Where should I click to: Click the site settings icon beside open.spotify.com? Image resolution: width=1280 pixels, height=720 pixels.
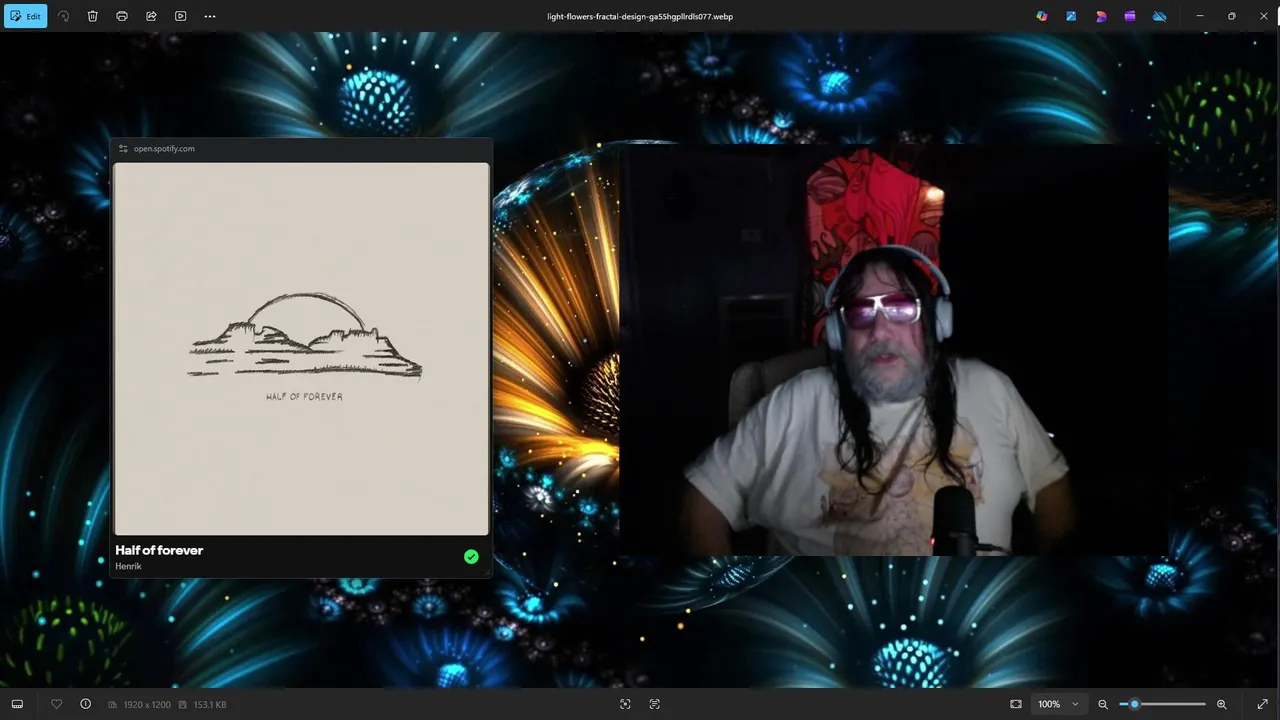click(x=123, y=148)
